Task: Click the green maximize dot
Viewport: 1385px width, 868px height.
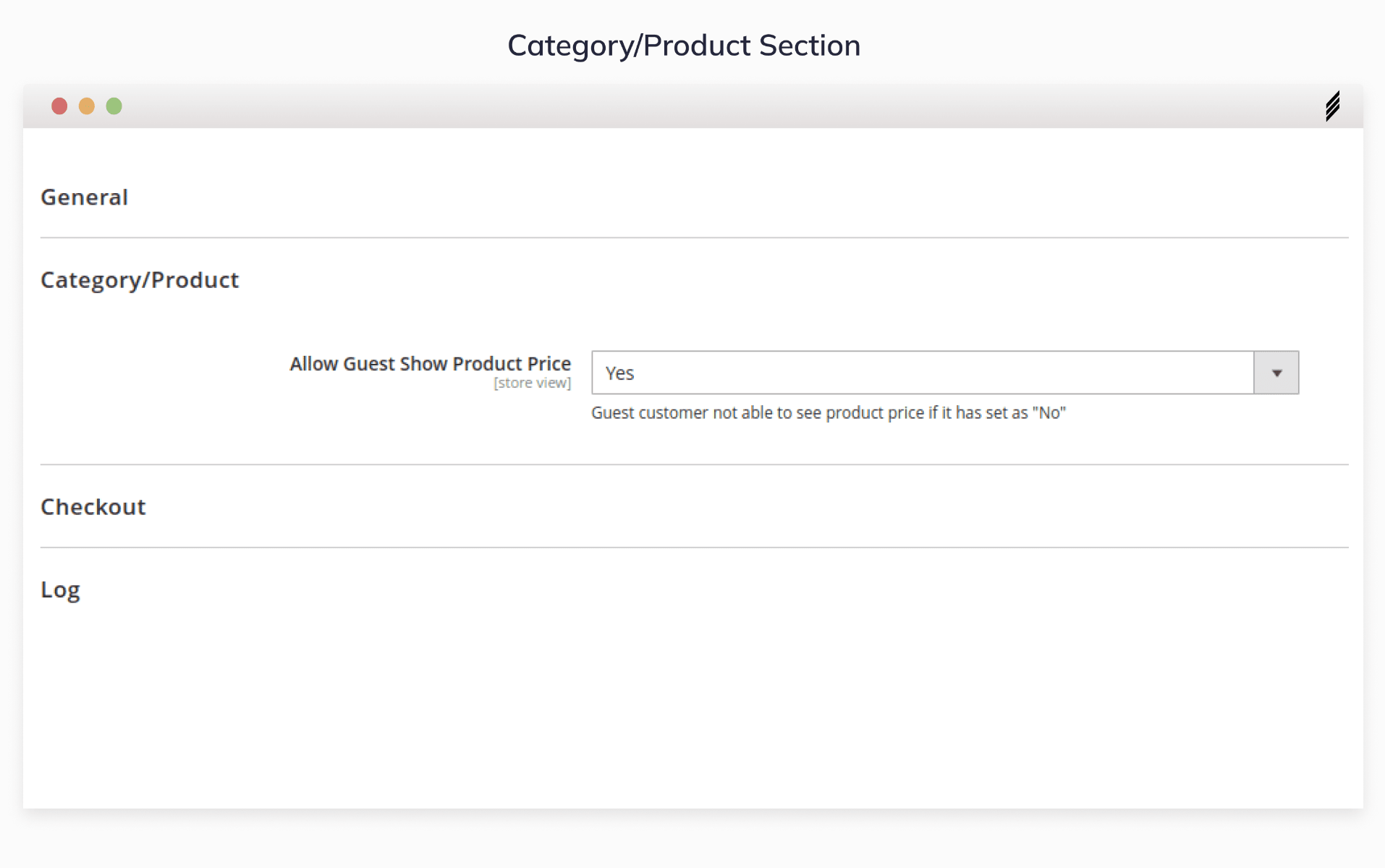Action: [x=114, y=106]
